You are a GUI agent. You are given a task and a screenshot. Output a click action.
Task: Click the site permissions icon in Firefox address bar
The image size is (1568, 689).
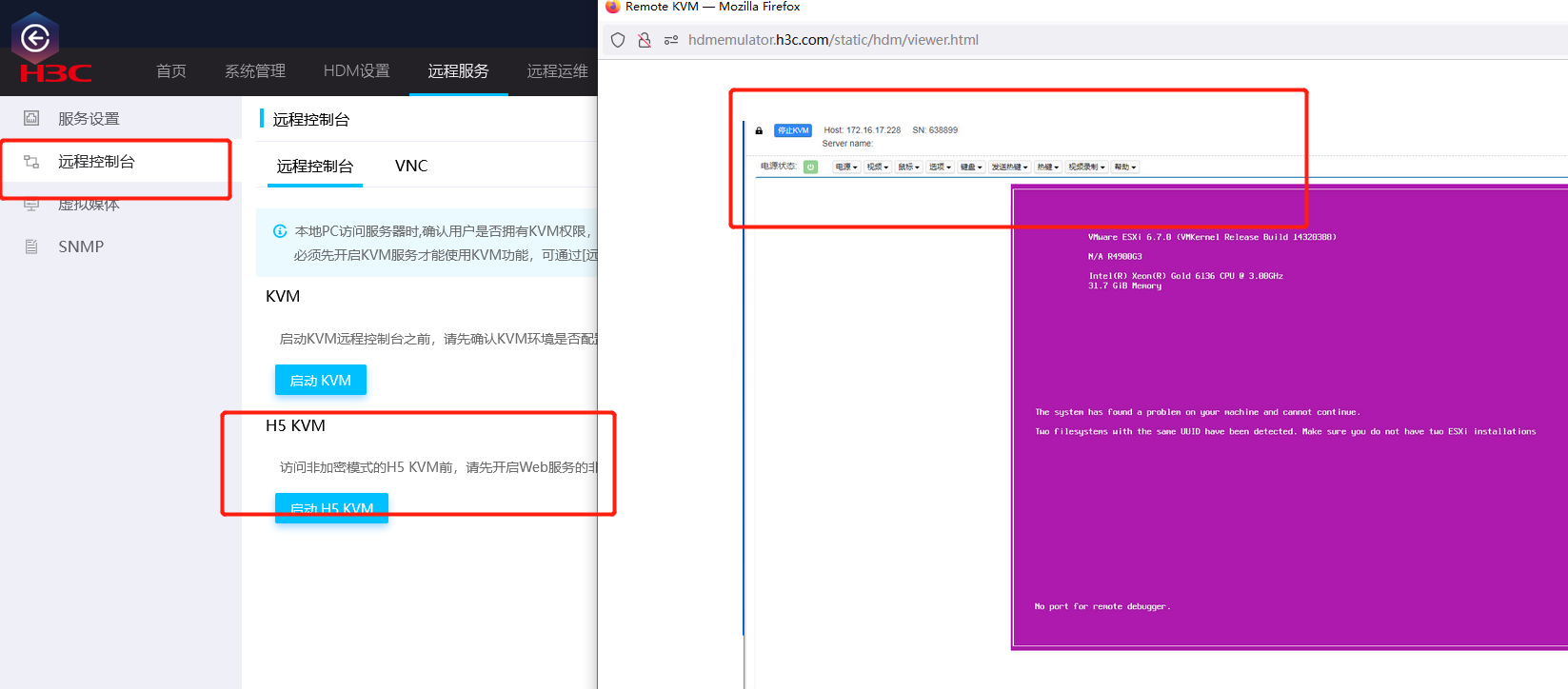[x=671, y=40]
